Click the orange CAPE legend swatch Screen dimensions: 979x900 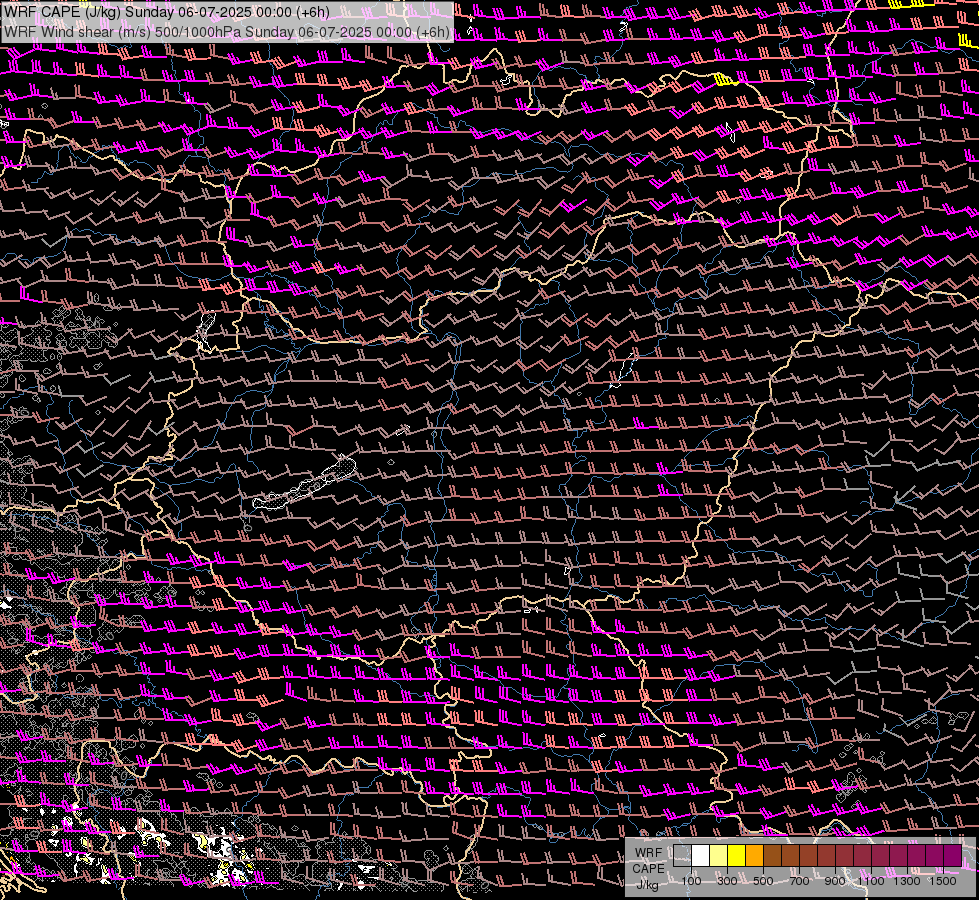pyautogui.click(x=755, y=855)
